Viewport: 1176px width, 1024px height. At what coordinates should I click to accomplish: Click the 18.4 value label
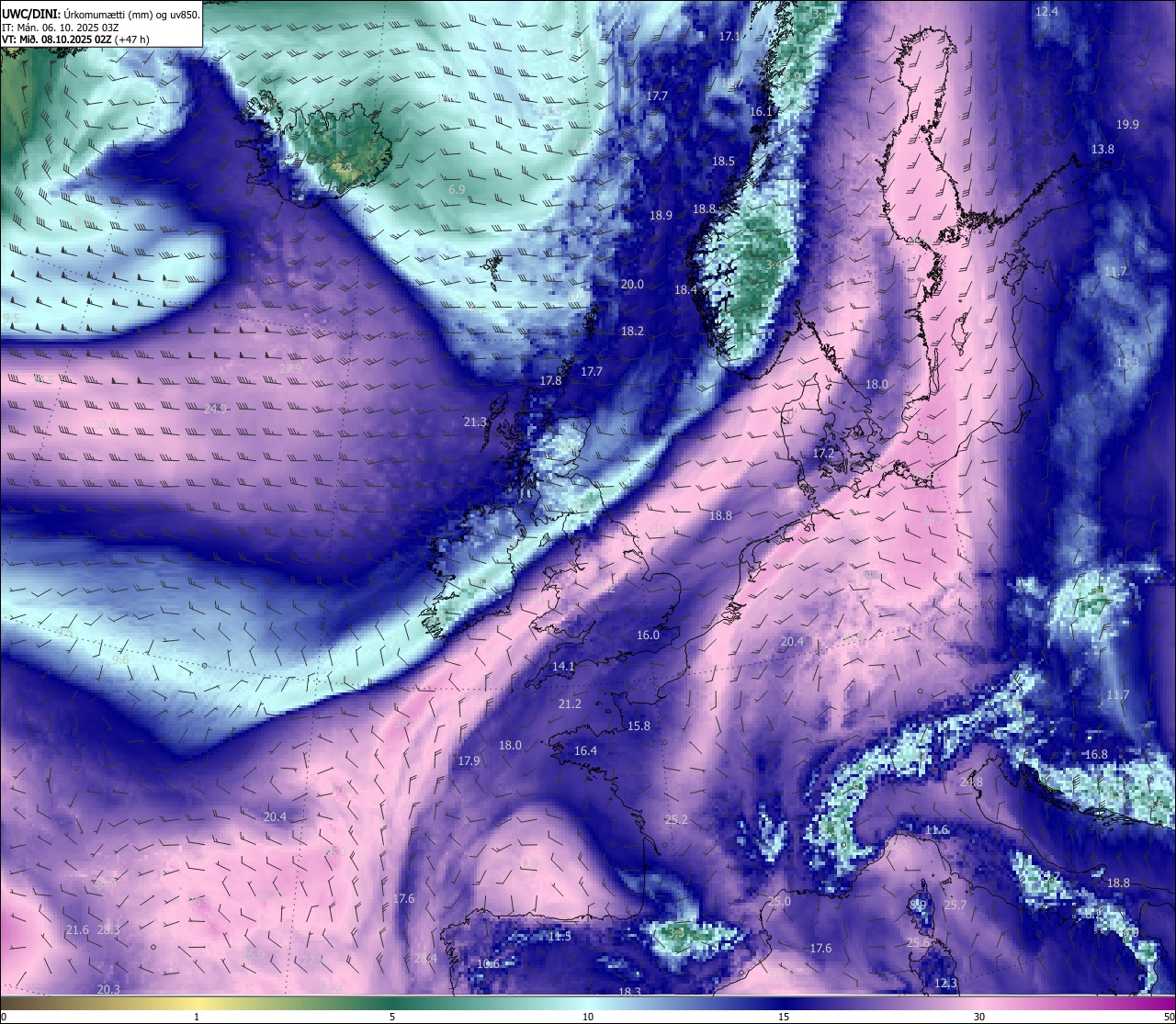[x=686, y=290]
